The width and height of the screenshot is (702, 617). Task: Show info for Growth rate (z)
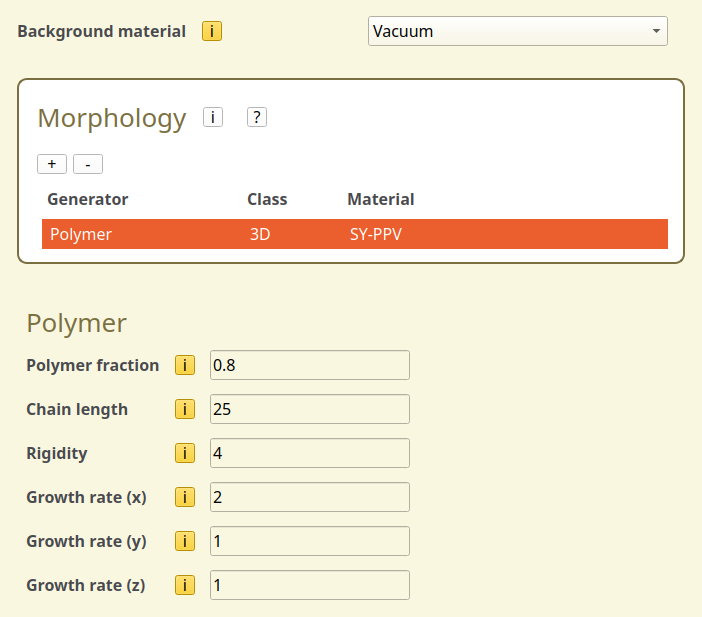pyautogui.click(x=185, y=585)
